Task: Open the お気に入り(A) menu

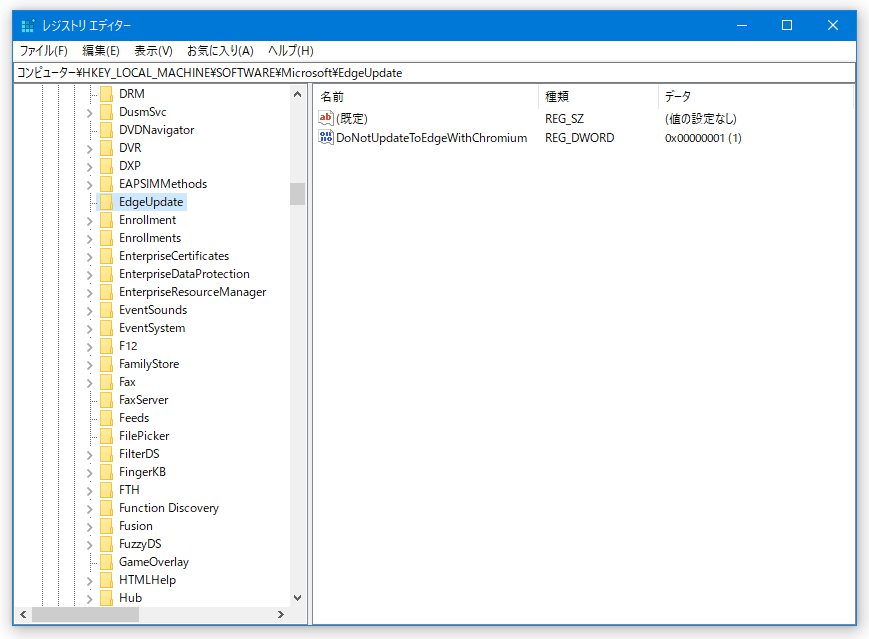Action: (220, 51)
